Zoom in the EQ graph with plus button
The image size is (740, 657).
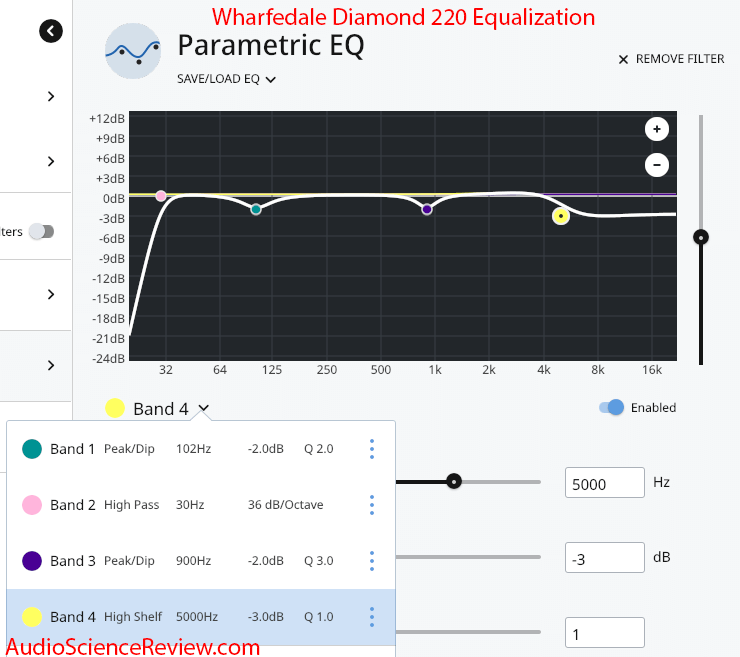pyautogui.click(x=656, y=129)
